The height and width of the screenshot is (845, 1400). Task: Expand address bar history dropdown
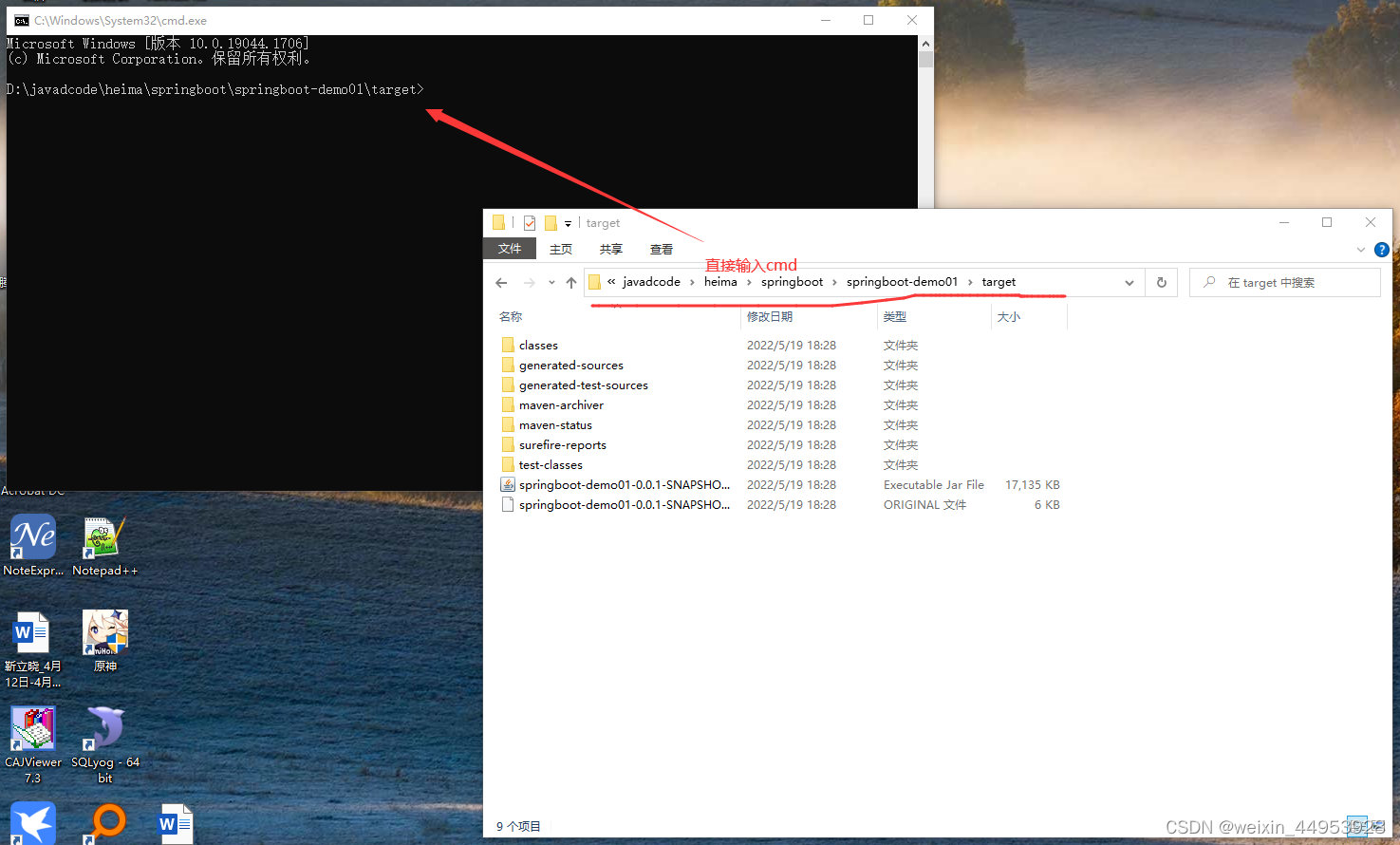pyautogui.click(x=1129, y=282)
